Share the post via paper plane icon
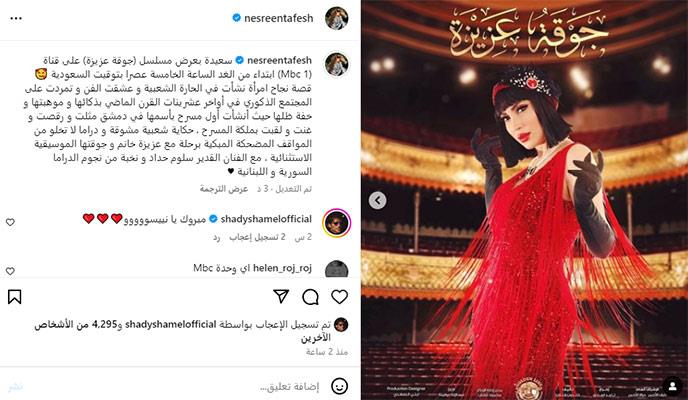The width and height of the screenshot is (688, 400). pyautogui.click(x=281, y=296)
